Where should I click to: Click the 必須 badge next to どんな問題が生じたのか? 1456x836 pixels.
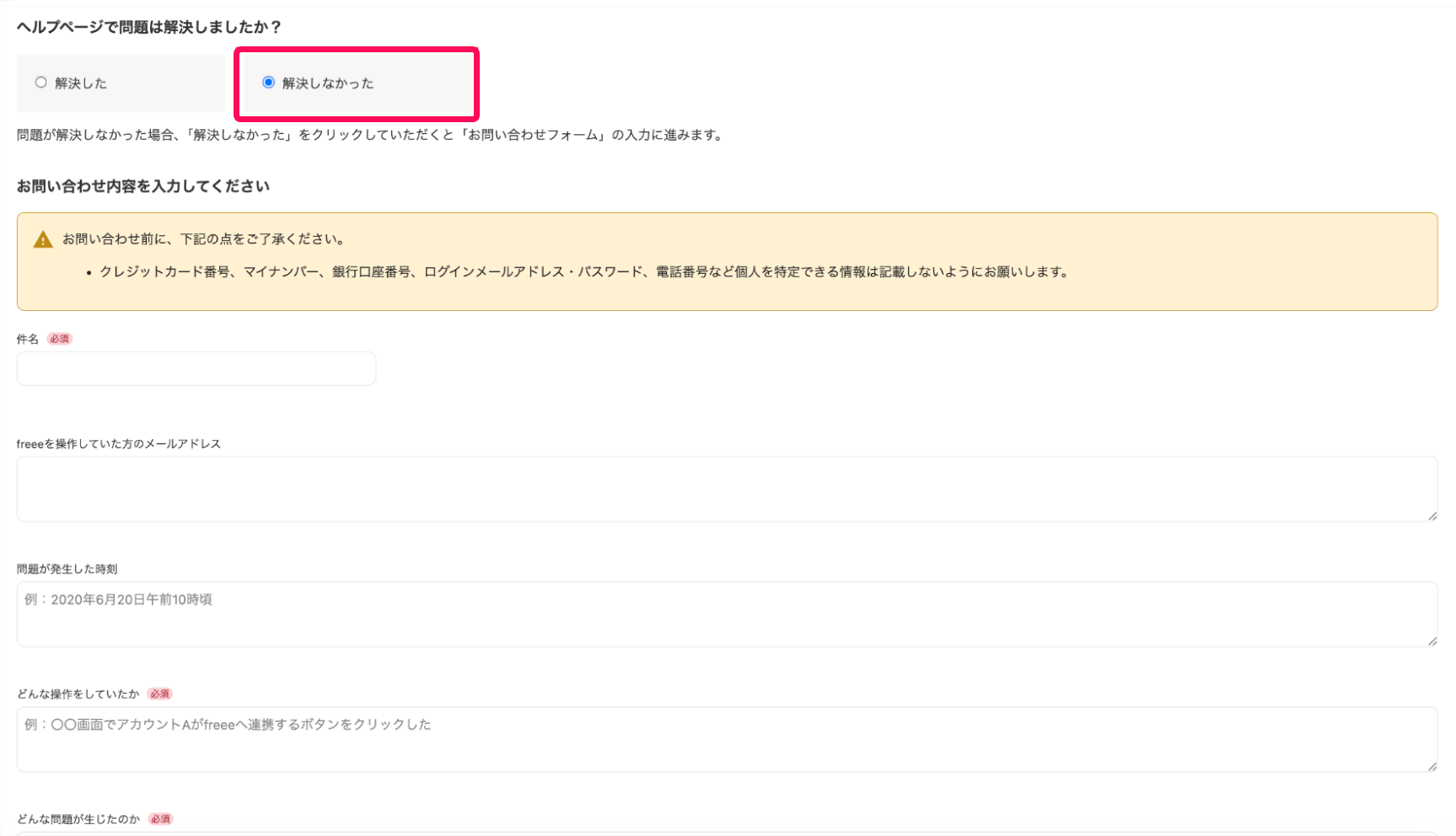pos(161,818)
